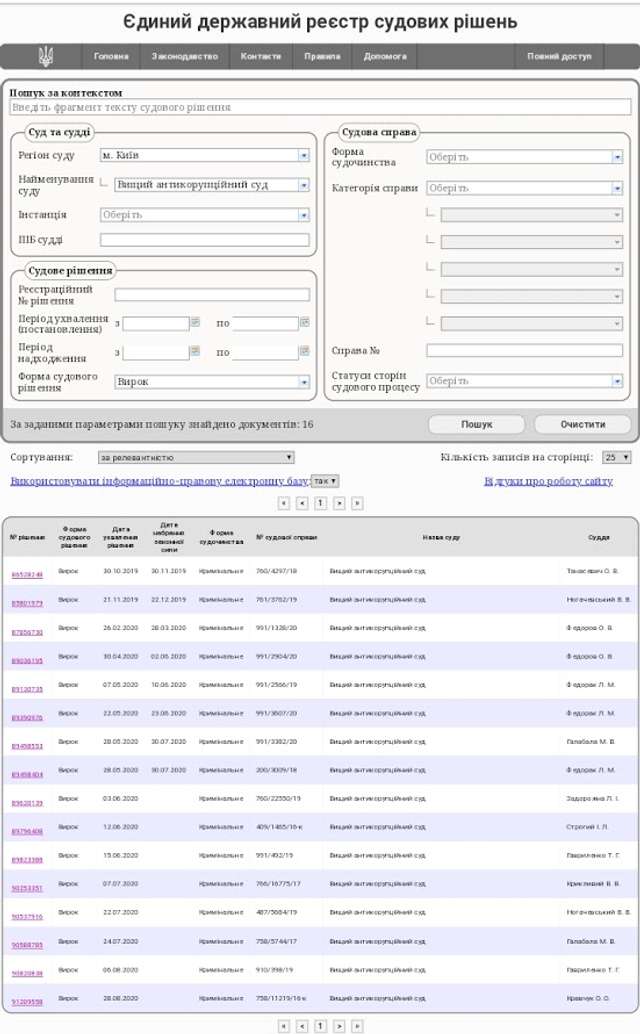Click the Очистити button to clear form
The width and height of the screenshot is (640, 1034).
coord(582,424)
